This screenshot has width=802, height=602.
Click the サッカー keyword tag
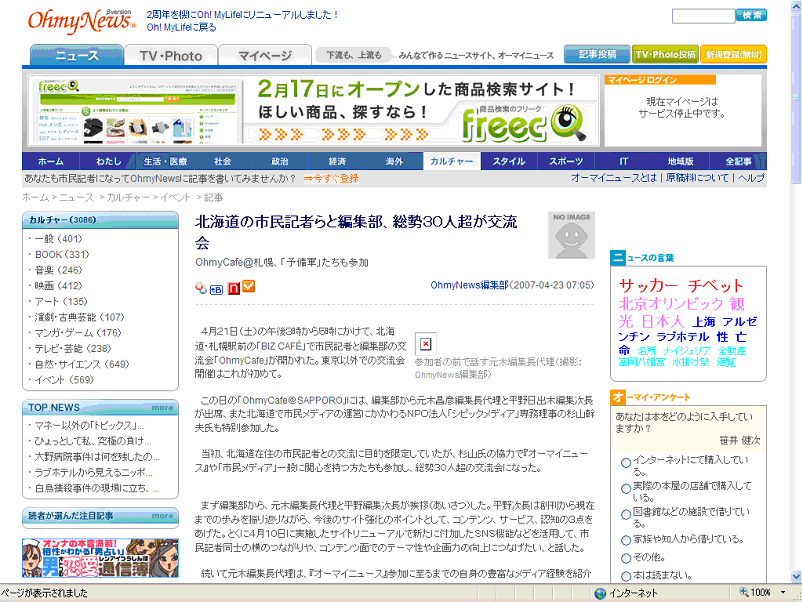click(648, 285)
